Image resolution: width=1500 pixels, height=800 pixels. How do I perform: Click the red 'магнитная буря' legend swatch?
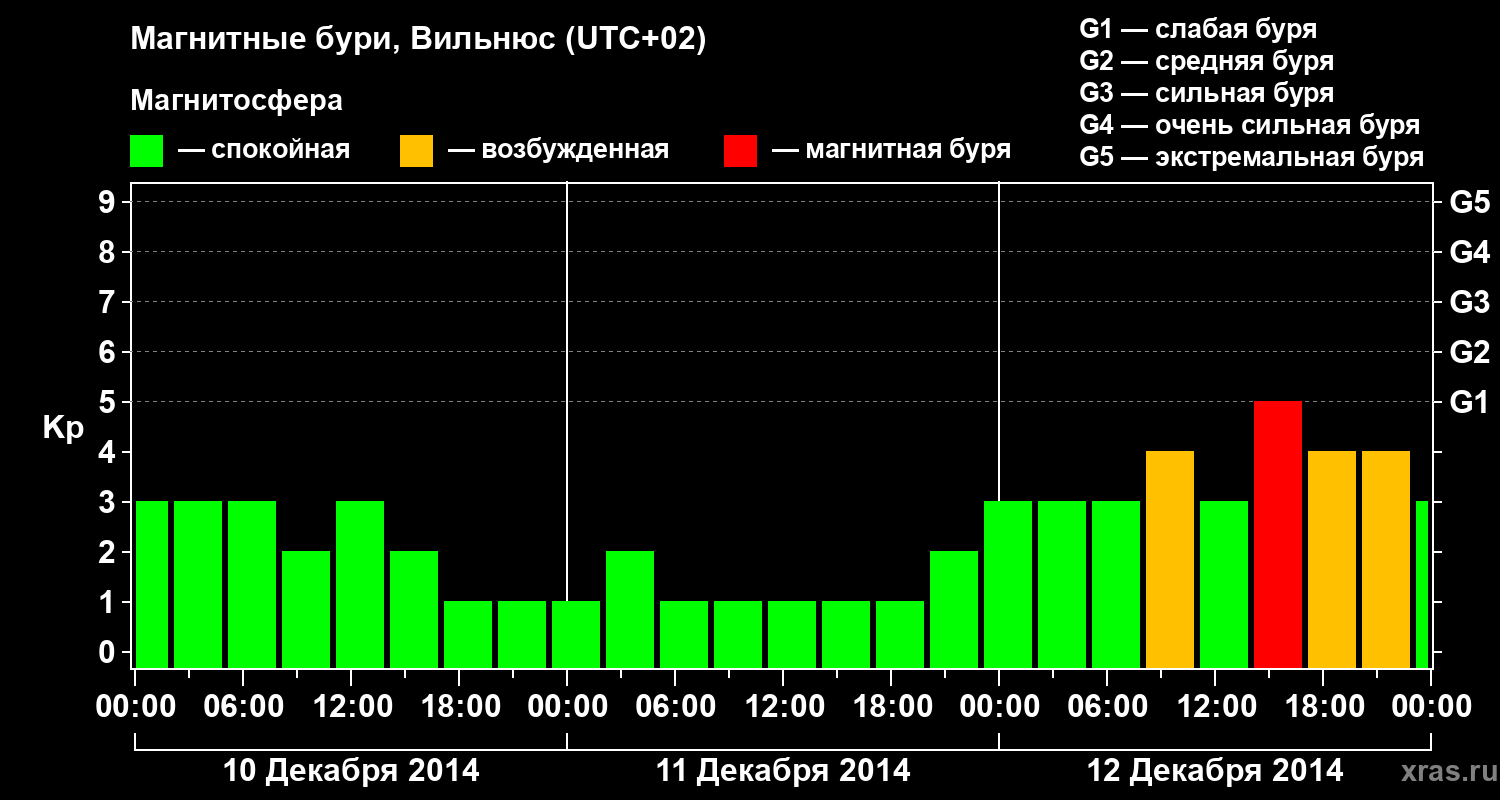click(740, 151)
